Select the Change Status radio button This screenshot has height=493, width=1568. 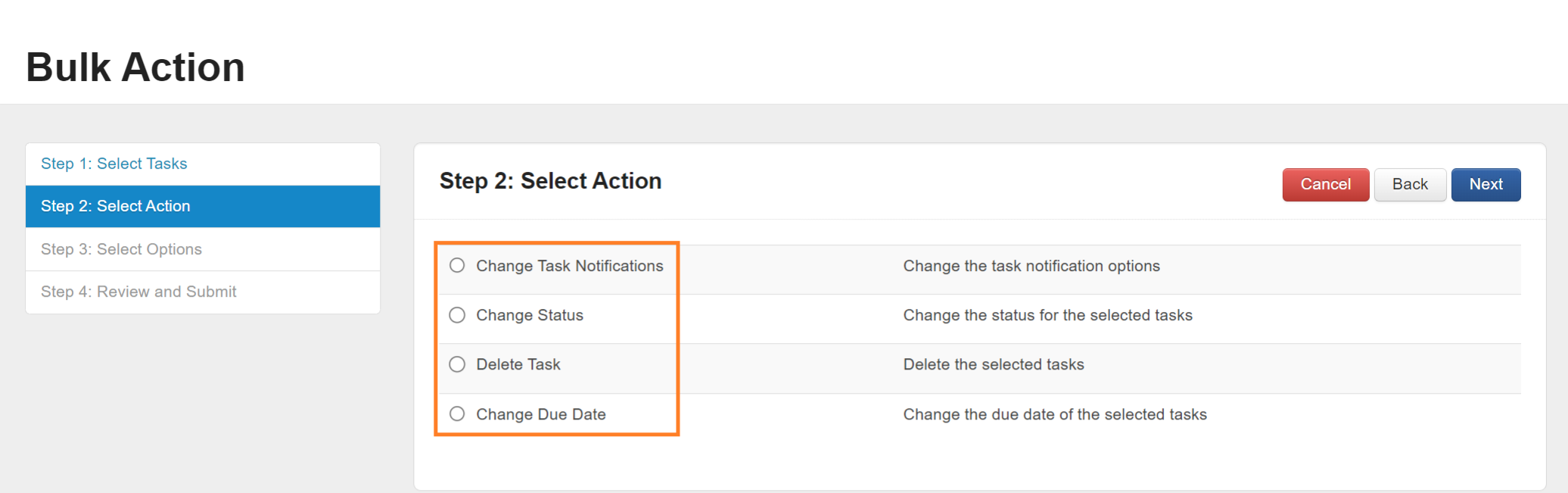point(457,315)
